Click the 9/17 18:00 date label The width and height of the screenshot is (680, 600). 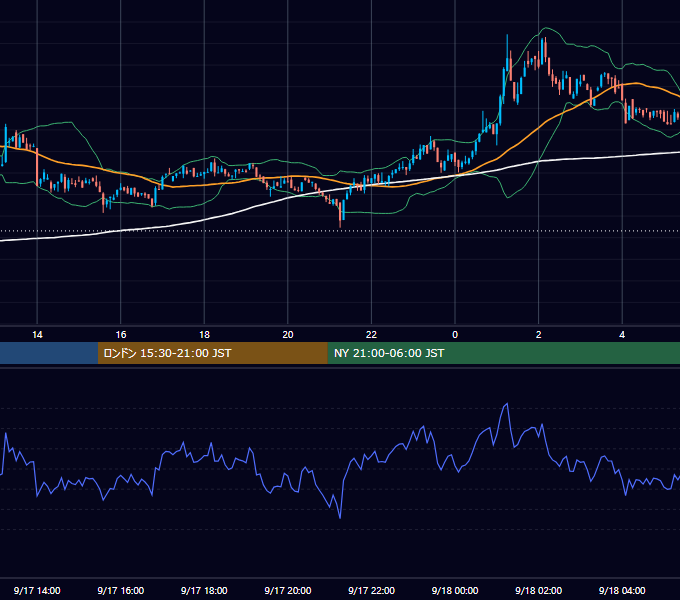[204, 590]
